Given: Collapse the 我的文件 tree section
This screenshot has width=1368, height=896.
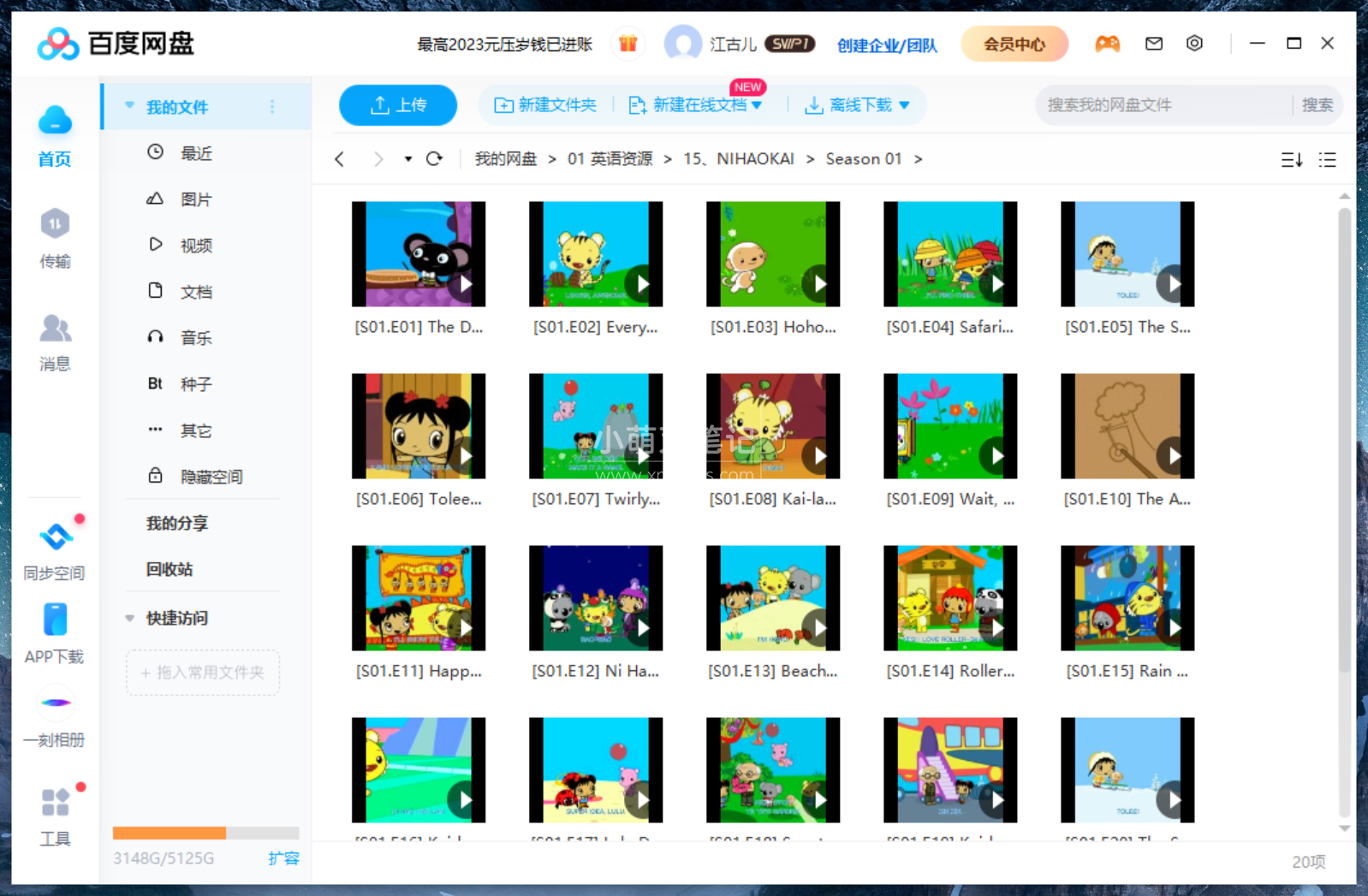Looking at the screenshot, I should (129, 106).
